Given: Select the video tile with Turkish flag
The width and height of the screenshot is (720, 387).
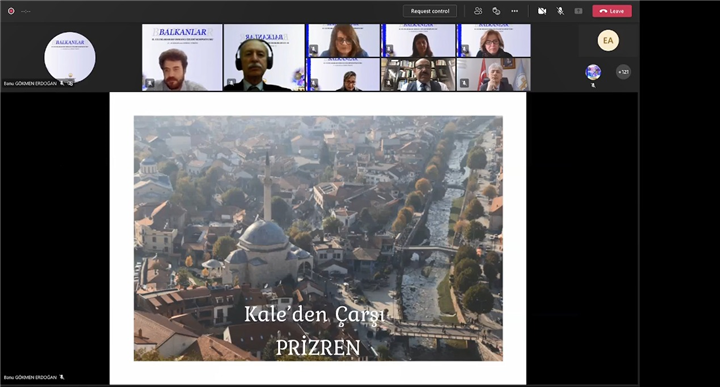Looking at the screenshot, I should pos(494,74).
